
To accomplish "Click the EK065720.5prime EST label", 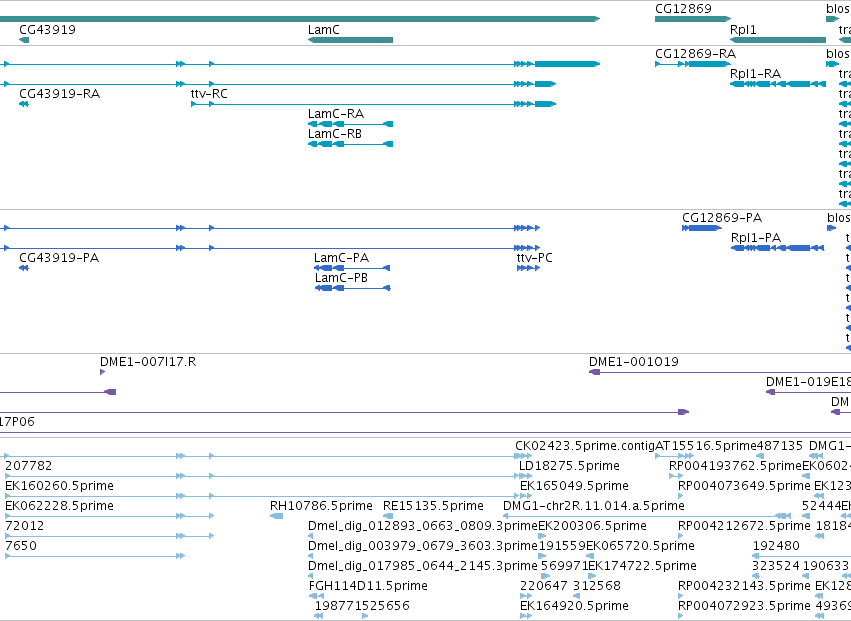I will click(x=640, y=546).
